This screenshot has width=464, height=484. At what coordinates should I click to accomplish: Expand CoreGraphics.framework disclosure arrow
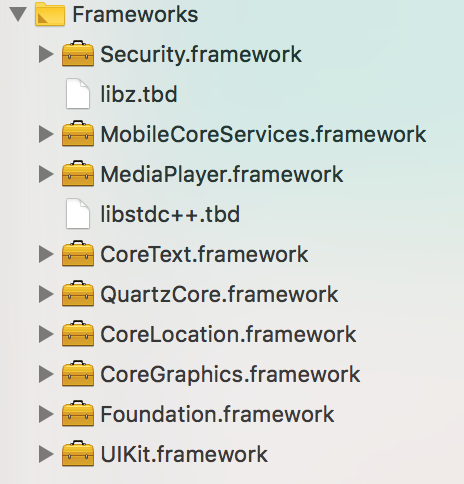(46, 374)
